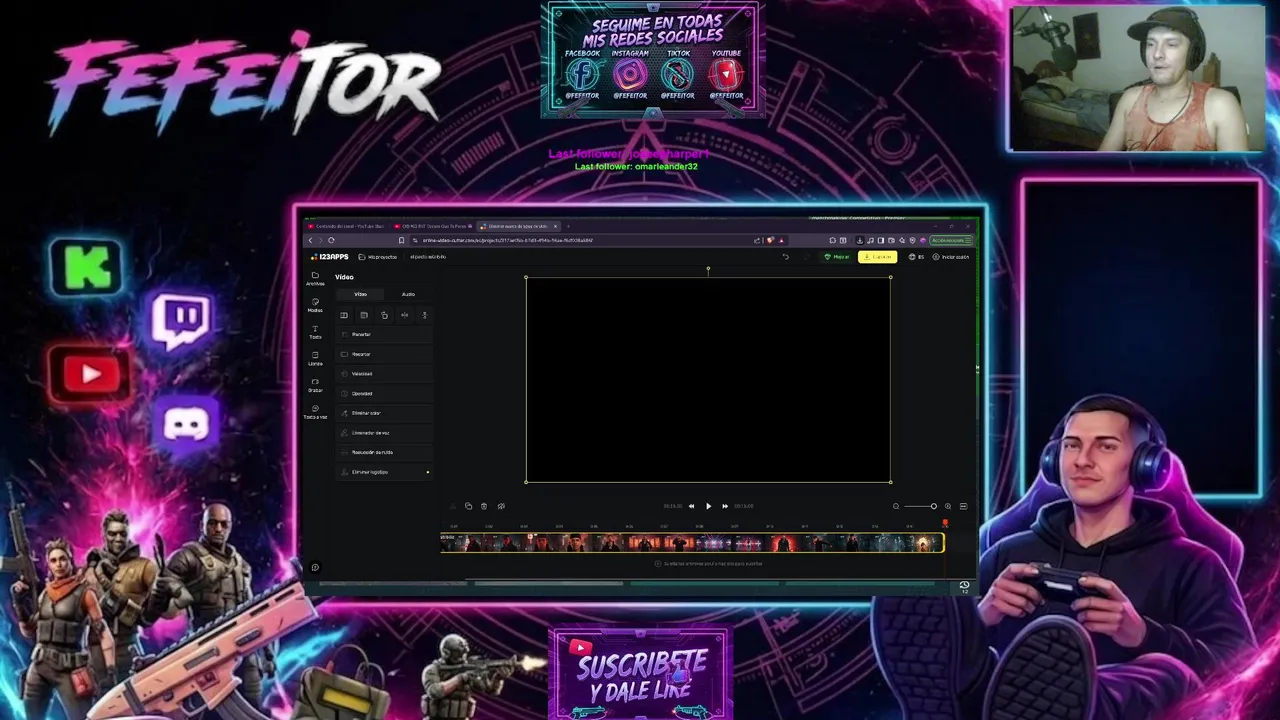Image resolution: width=1280 pixels, height=720 pixels.
Task: Open the Medios sidebar panel
Action: [315, 305]
